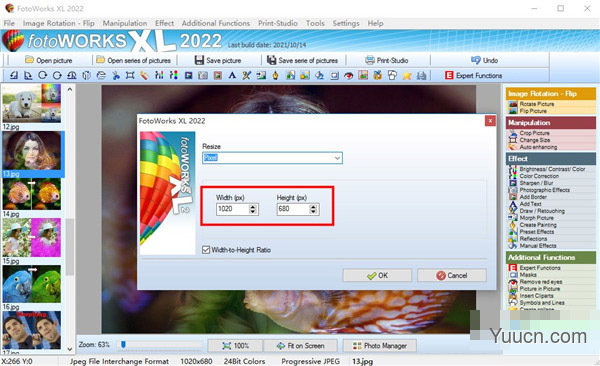Click the Save picture button
600x366 pixels.
(x=218, y=60)
